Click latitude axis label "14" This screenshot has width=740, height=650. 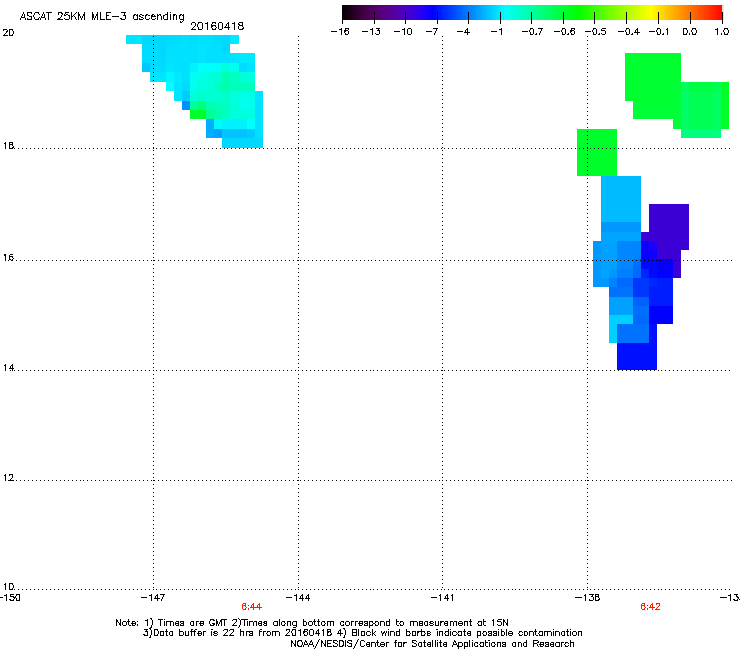click(8, 368)
